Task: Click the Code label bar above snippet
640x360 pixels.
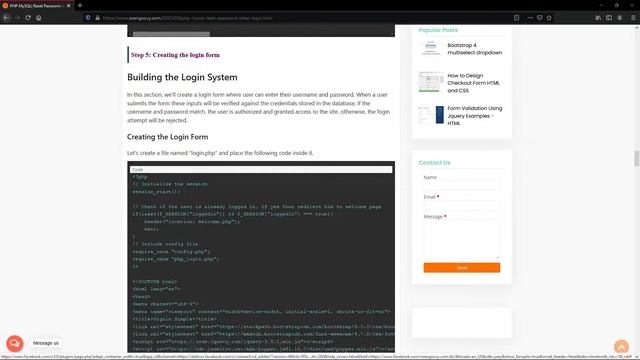Action: click(261, 169)
